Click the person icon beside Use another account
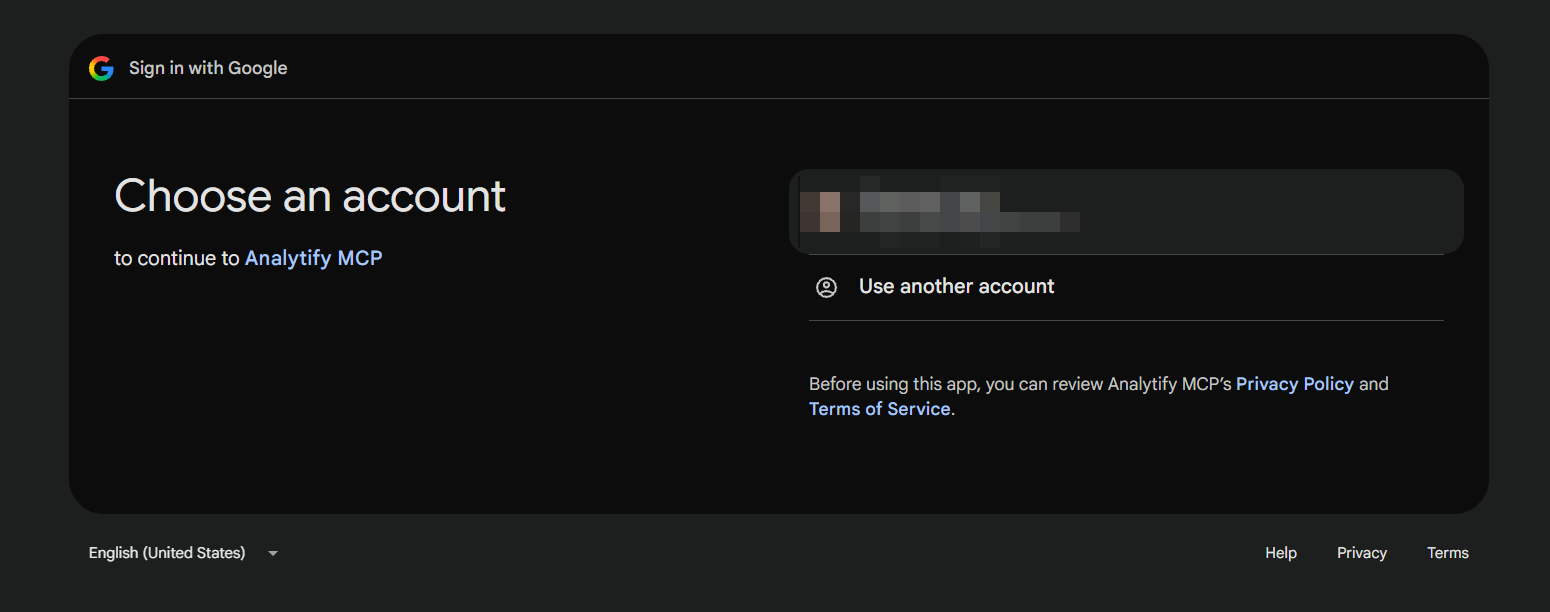1550x612 pixels. click(x=826, y=287)
